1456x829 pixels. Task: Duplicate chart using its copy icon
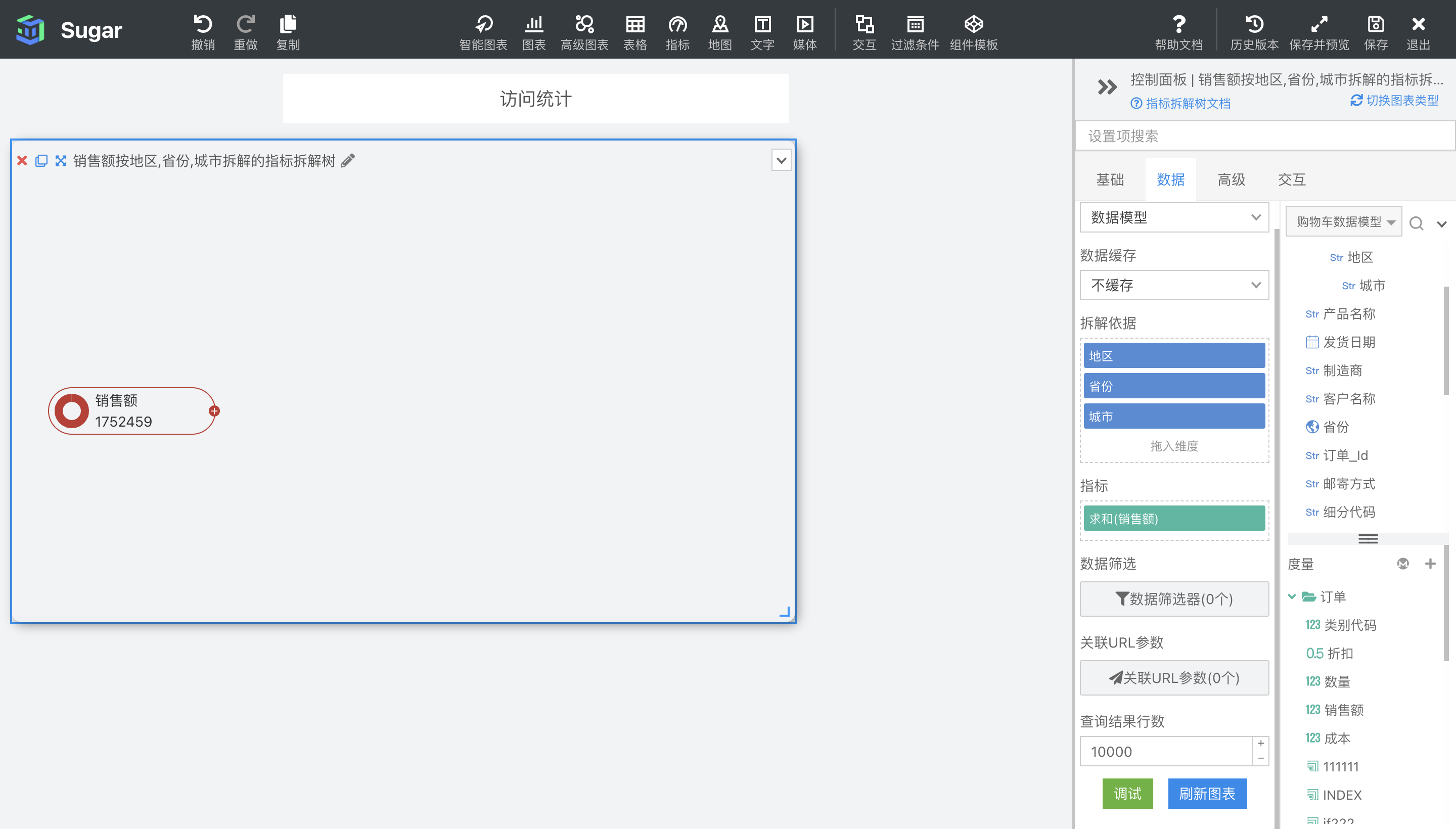(41, 161)
